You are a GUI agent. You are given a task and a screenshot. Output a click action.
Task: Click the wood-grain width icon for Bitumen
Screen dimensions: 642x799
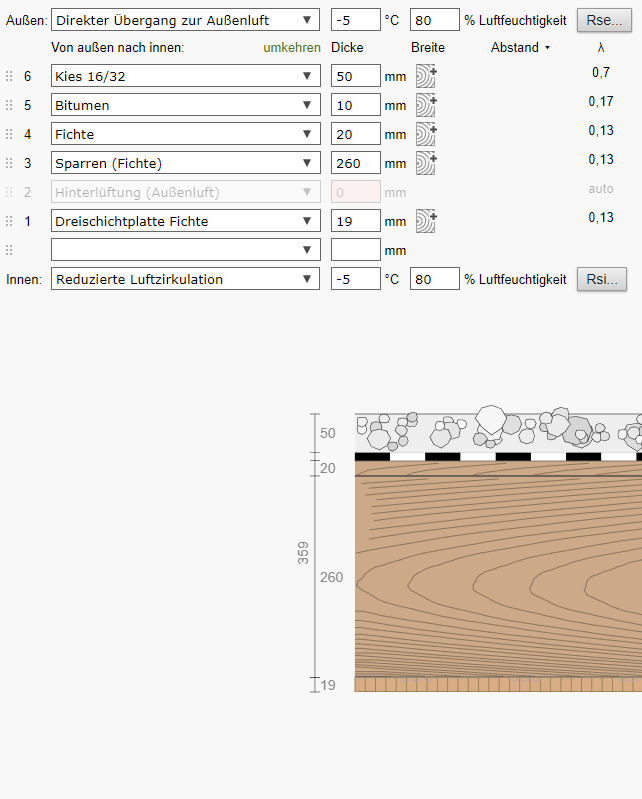click(x=426, y=105)
